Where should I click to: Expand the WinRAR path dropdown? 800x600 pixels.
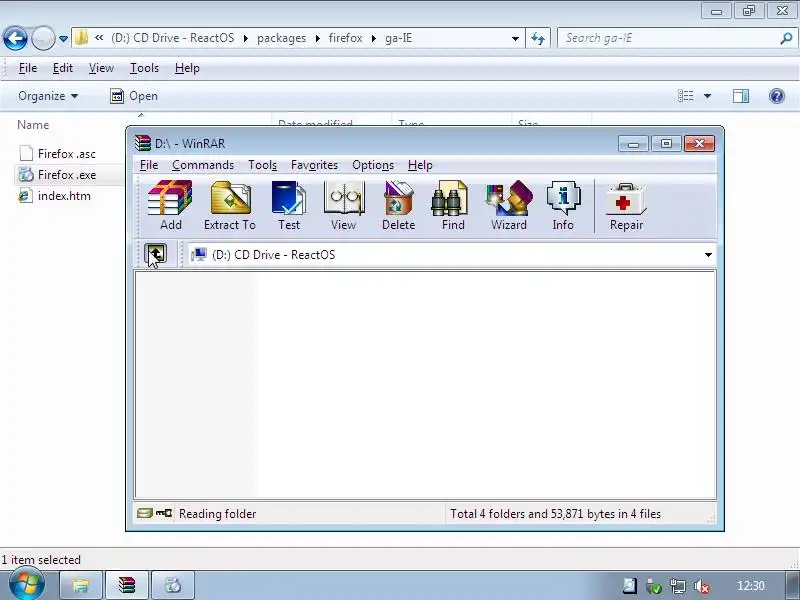pos(708,255)
